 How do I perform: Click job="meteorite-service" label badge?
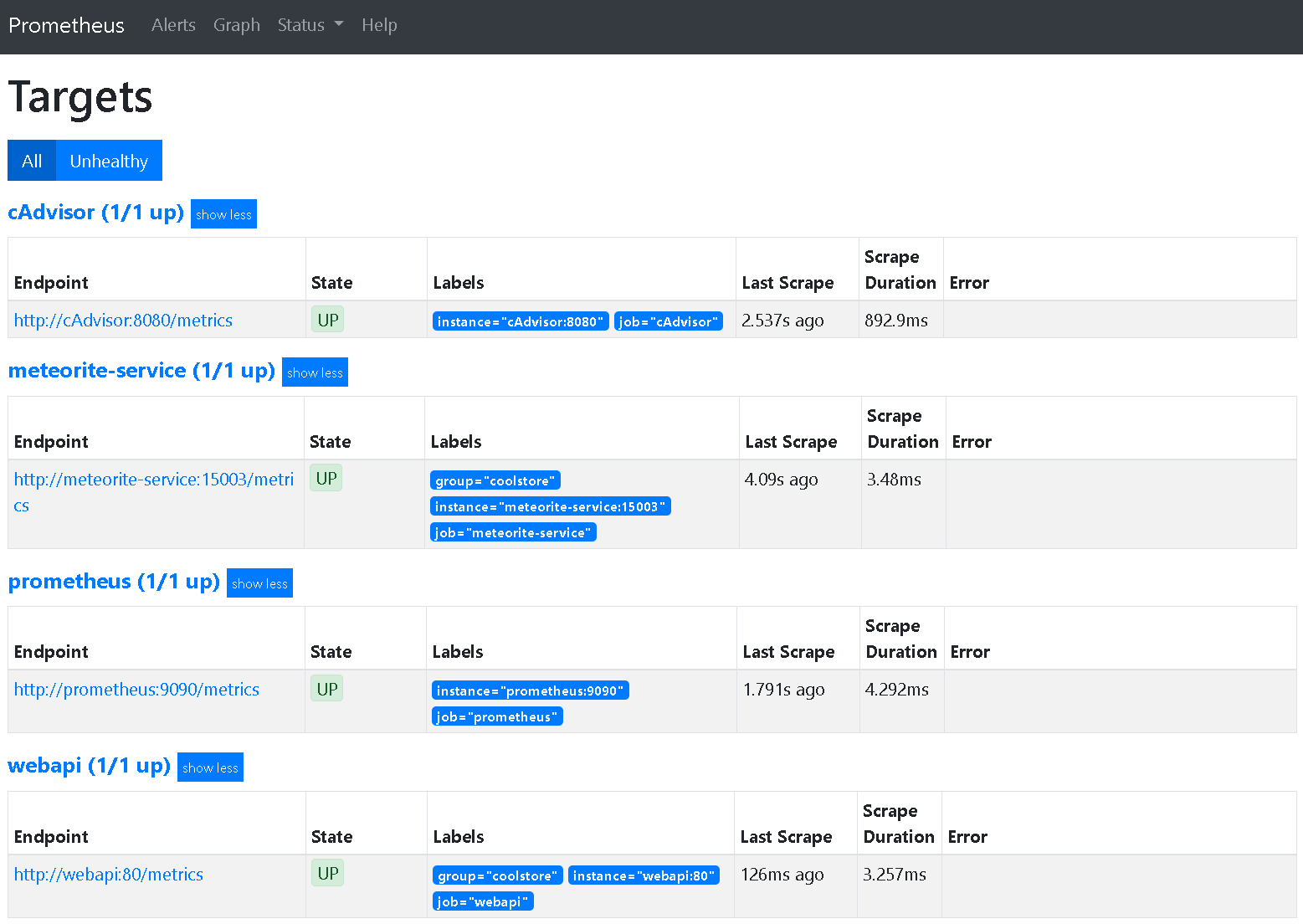pyautogui.click(x=513, y=532)
